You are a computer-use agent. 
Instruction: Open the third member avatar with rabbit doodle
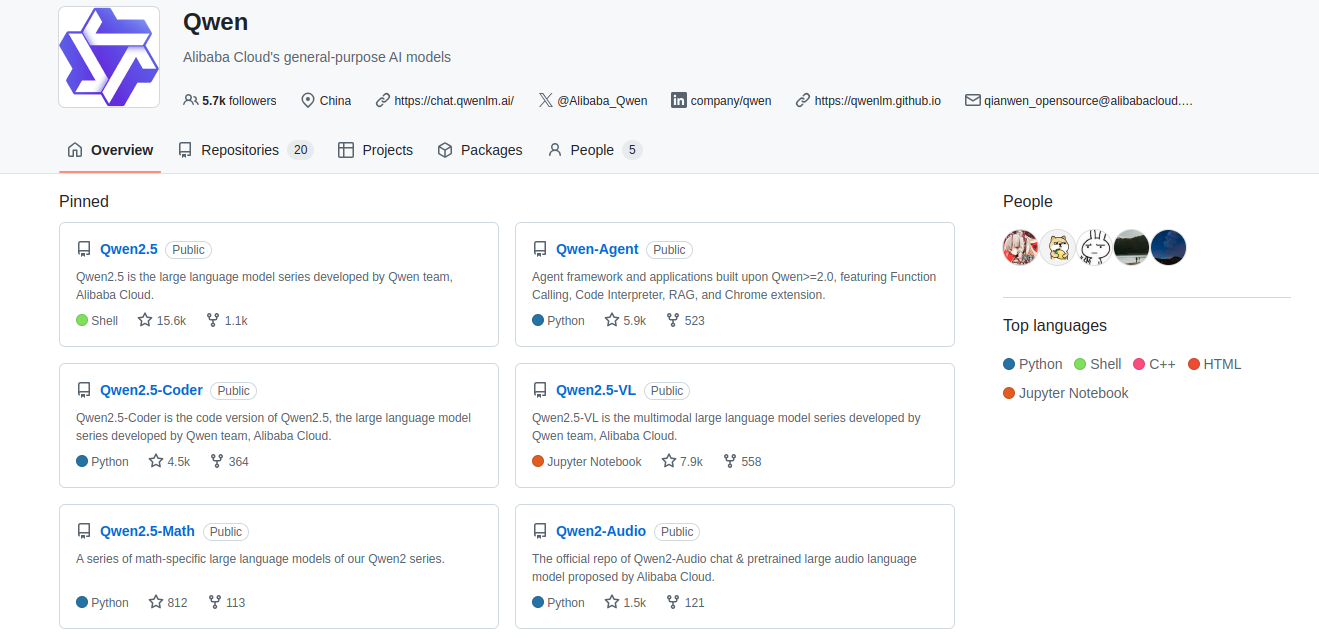point(1095,247)
